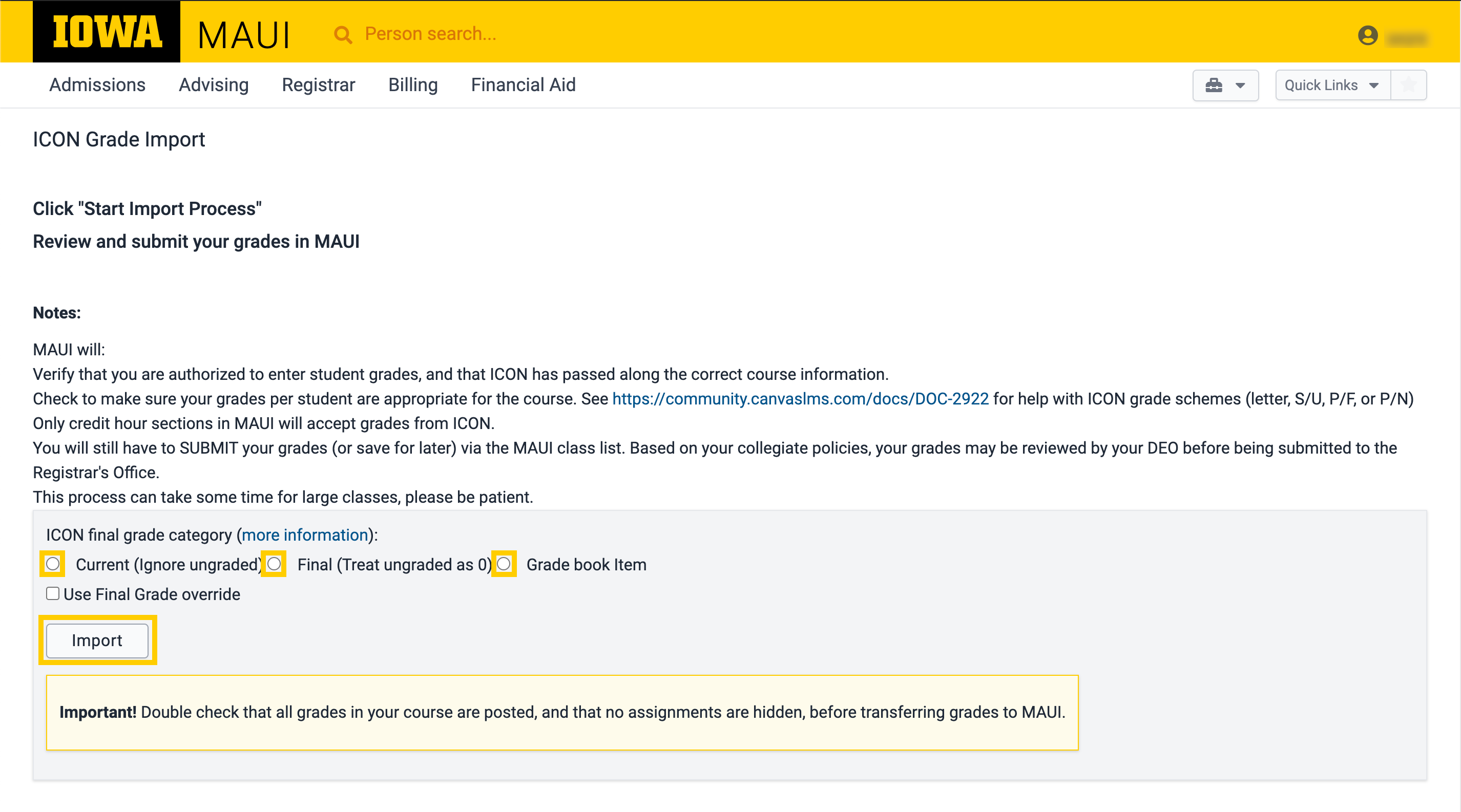Click the blurred username next to avatar

pos(1406,38)
